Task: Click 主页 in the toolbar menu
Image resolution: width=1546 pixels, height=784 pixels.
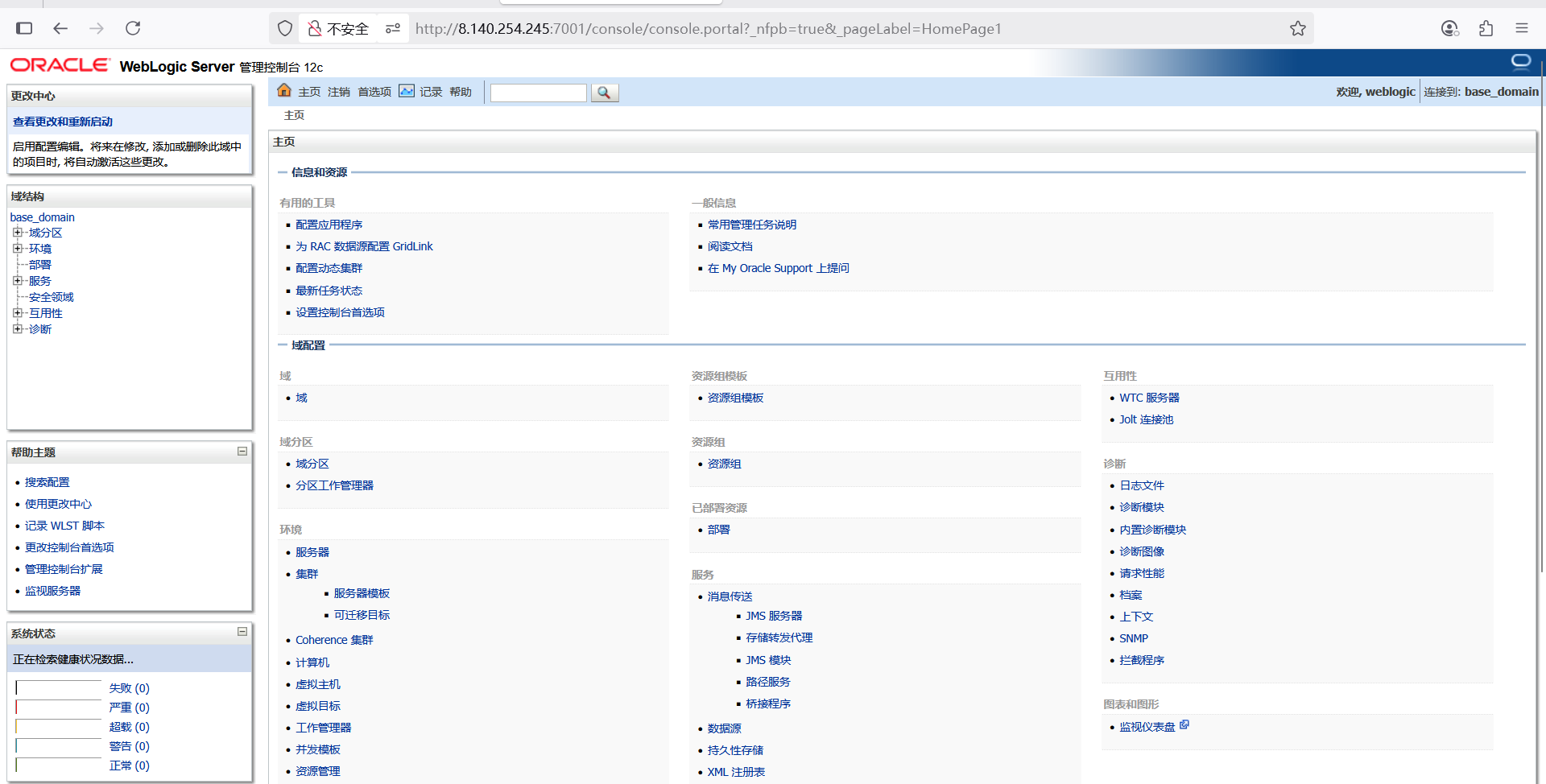Action: pyautogui.click(x=309, y=92)
